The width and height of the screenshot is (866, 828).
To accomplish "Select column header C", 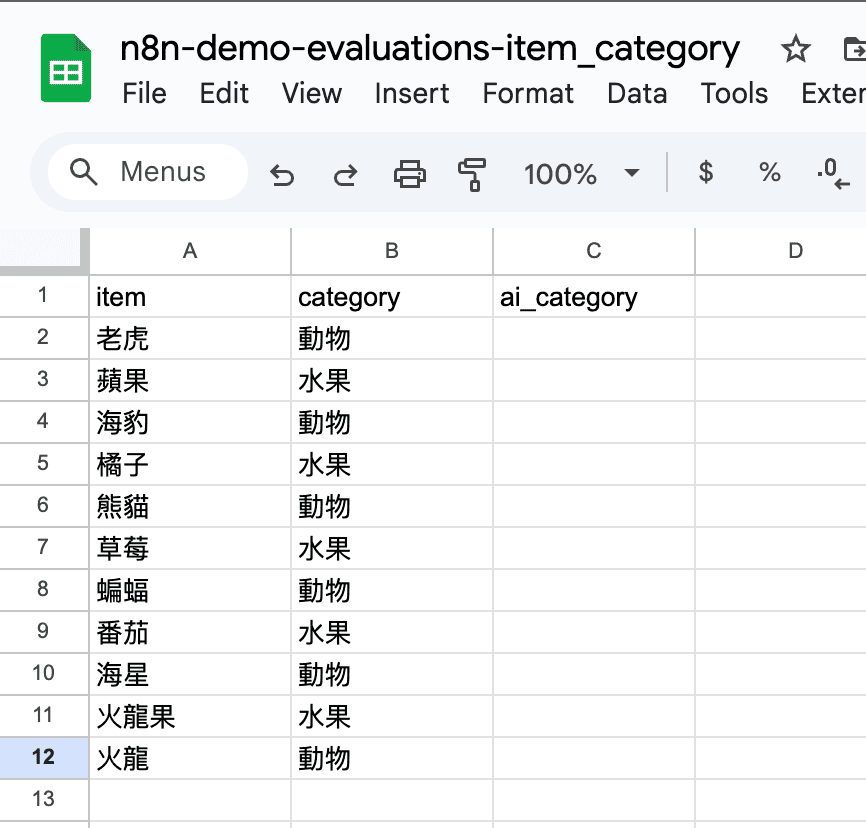I will tap(593, 251).
